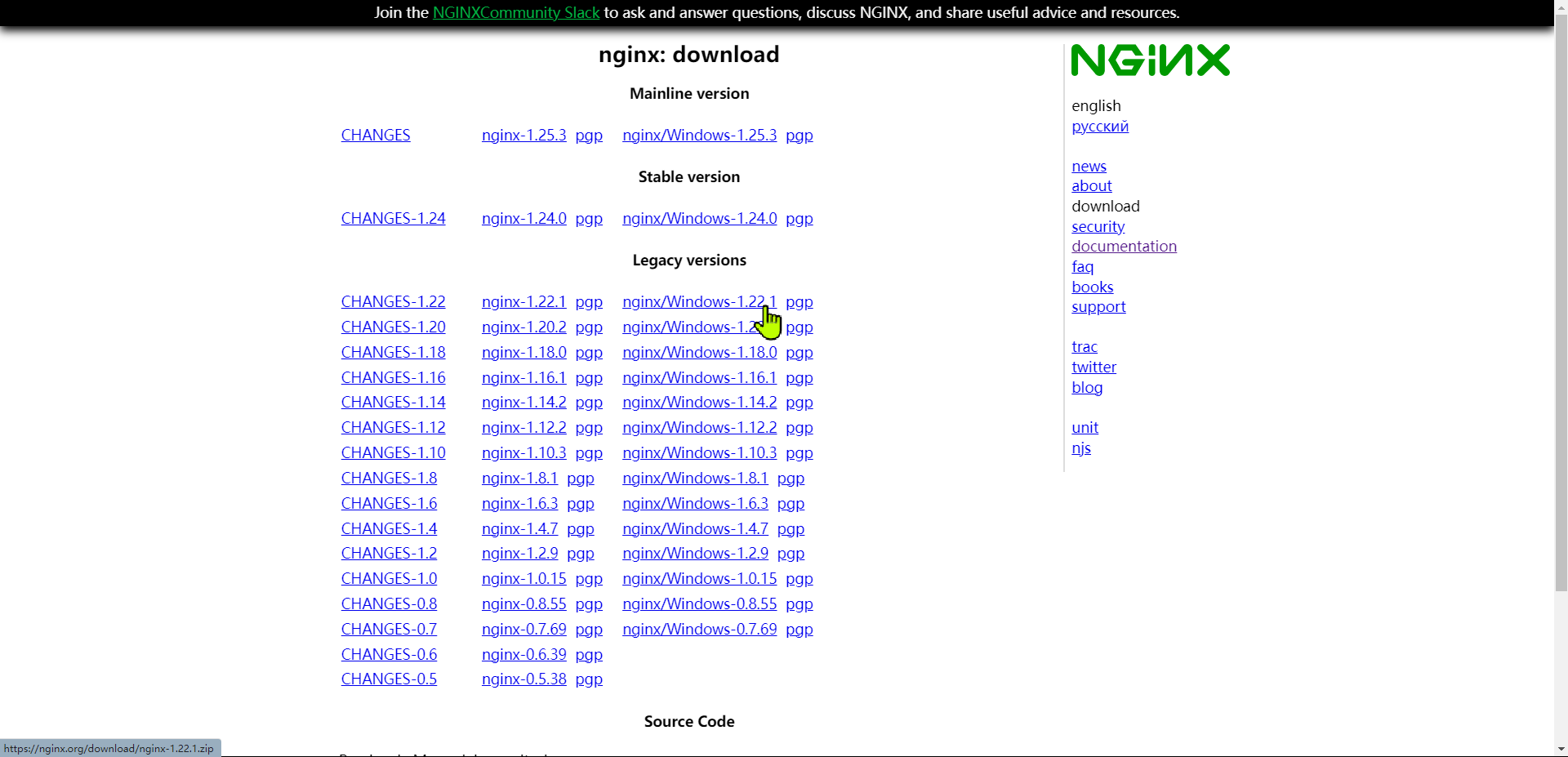The height and width of the screenshot is (757, 1568).
Task: Open faq page
Action: click(1083, 267)
